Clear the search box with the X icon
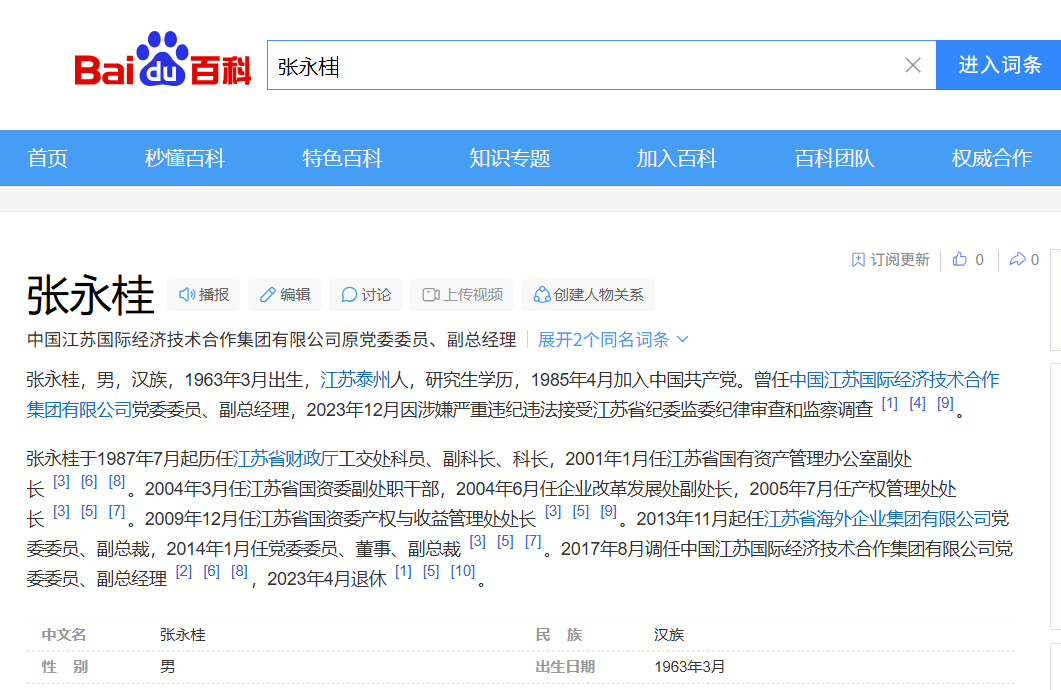 click(913, 65)
